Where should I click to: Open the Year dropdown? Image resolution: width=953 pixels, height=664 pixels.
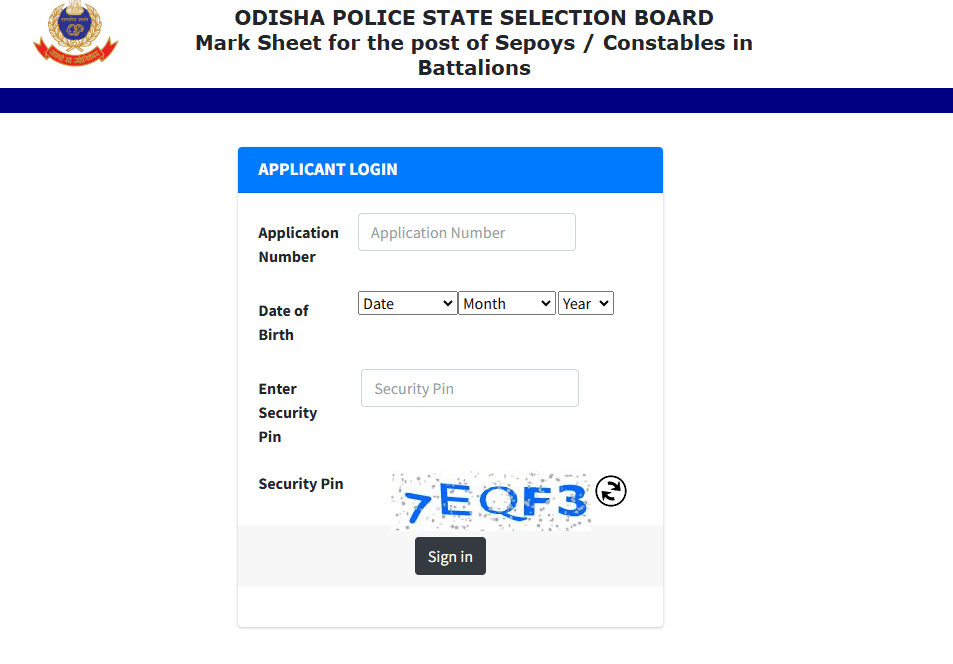[x=585, y=303]
